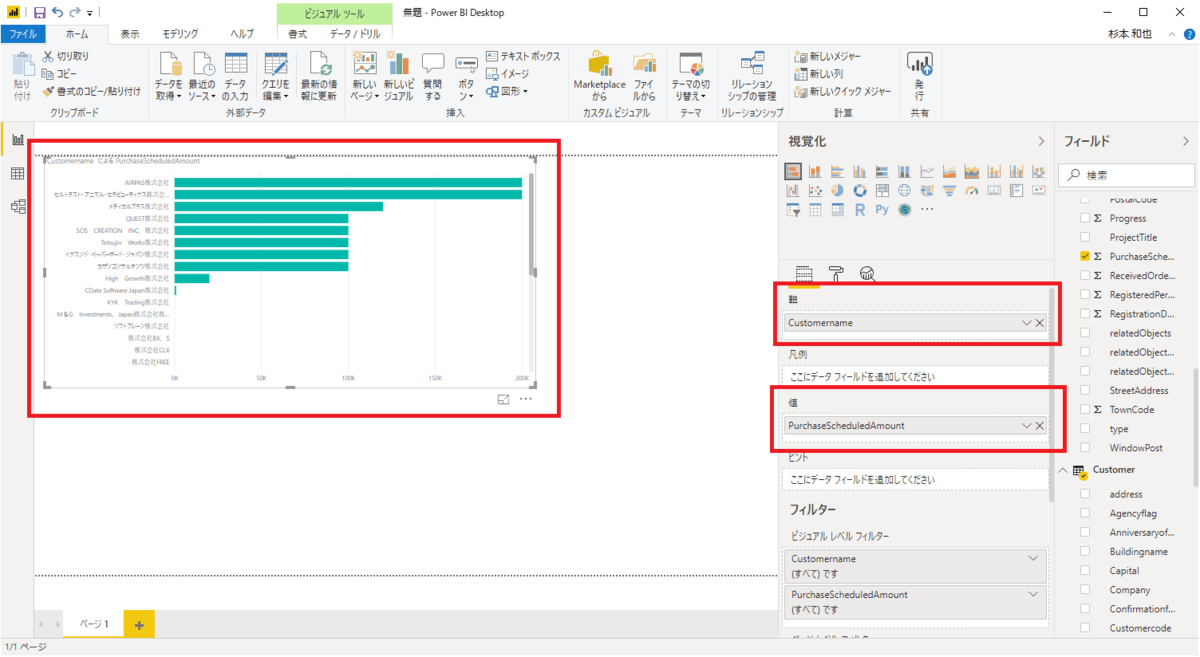Switch to Model (relationships) view in sidebar

click(17, 207)
